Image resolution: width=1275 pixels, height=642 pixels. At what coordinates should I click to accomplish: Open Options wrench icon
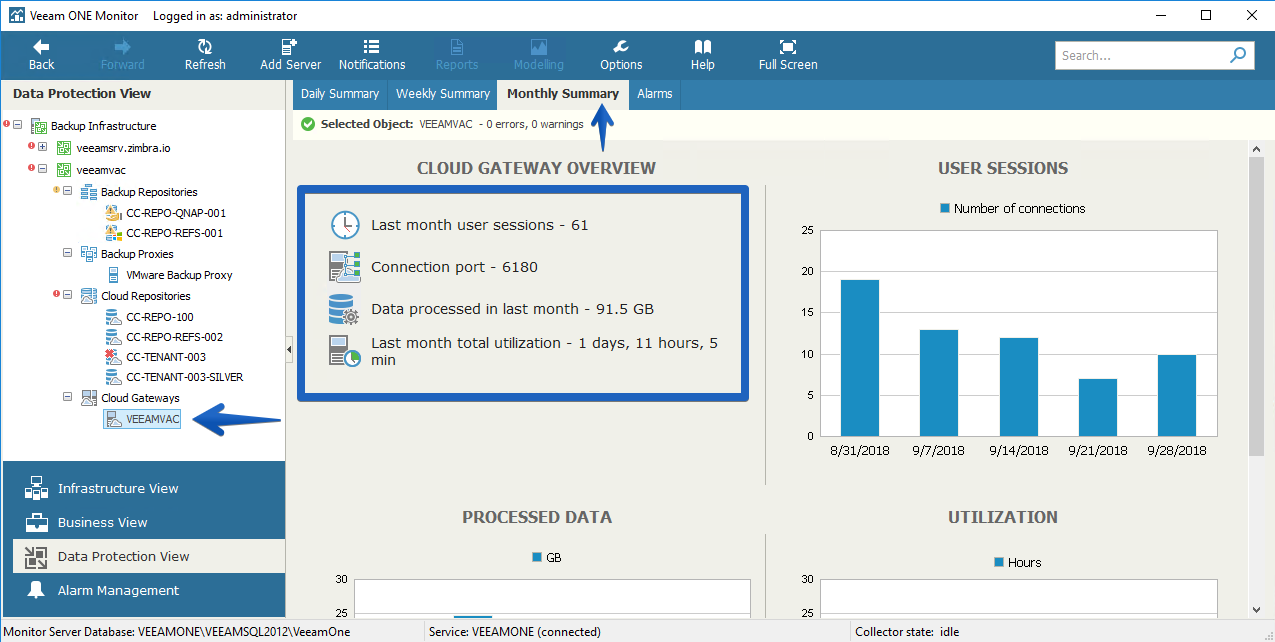[x=621, y=46]
